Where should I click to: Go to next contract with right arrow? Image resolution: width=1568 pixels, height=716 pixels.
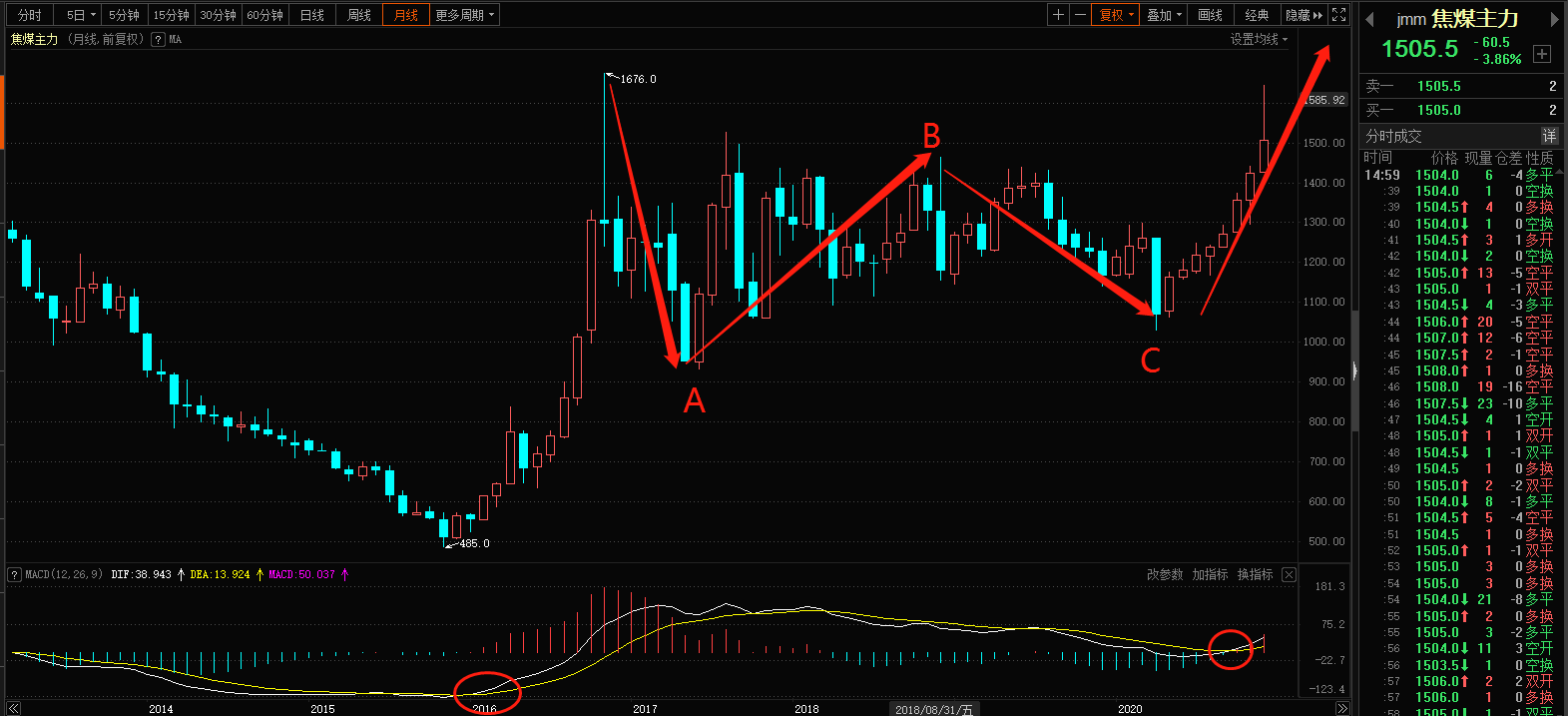(x=1554, y=19)
